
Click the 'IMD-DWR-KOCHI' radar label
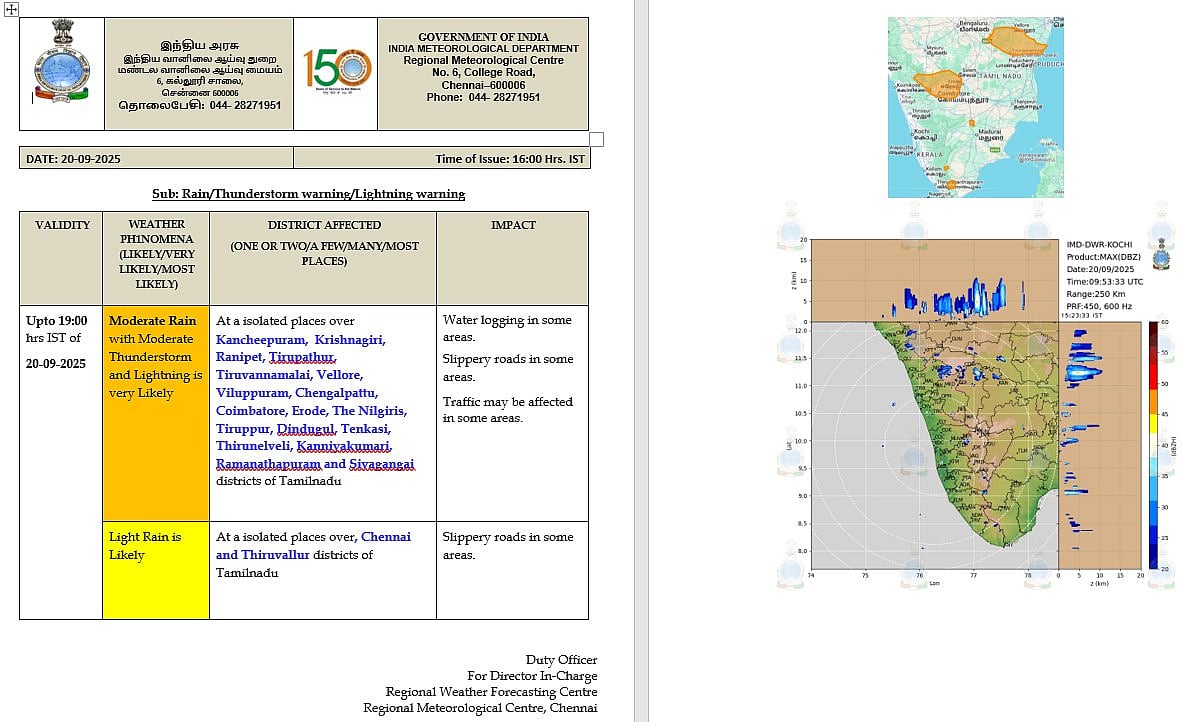[1099, 245]
